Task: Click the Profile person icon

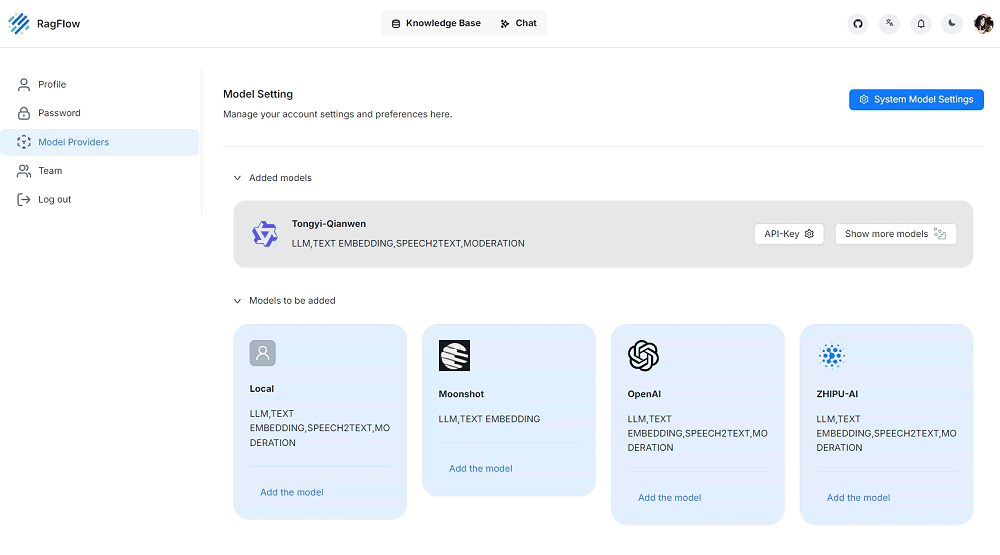Action: (24, 84)
